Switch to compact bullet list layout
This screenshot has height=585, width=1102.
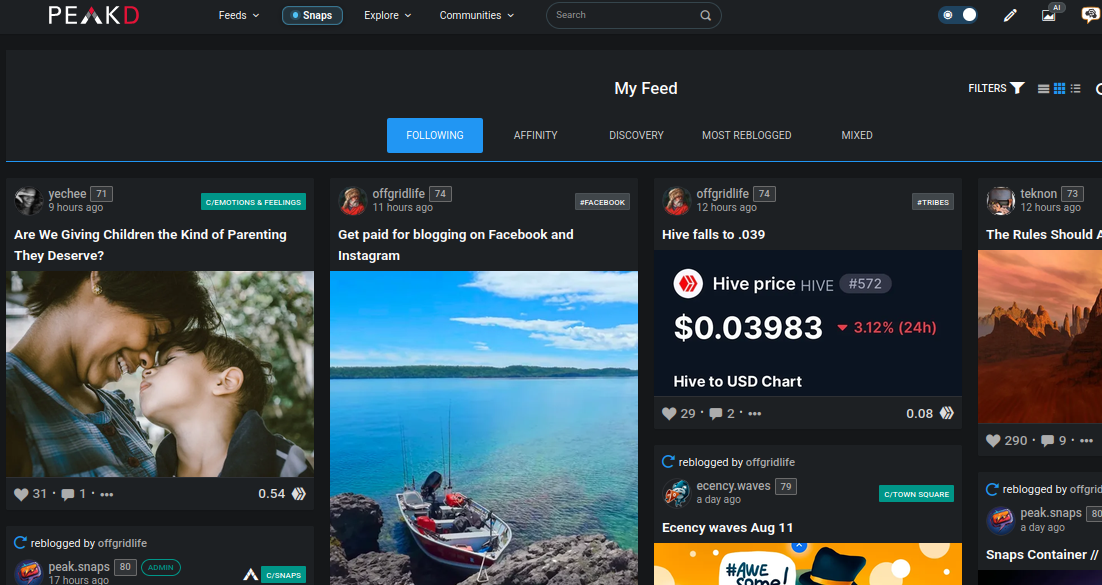click(1075, 89)
